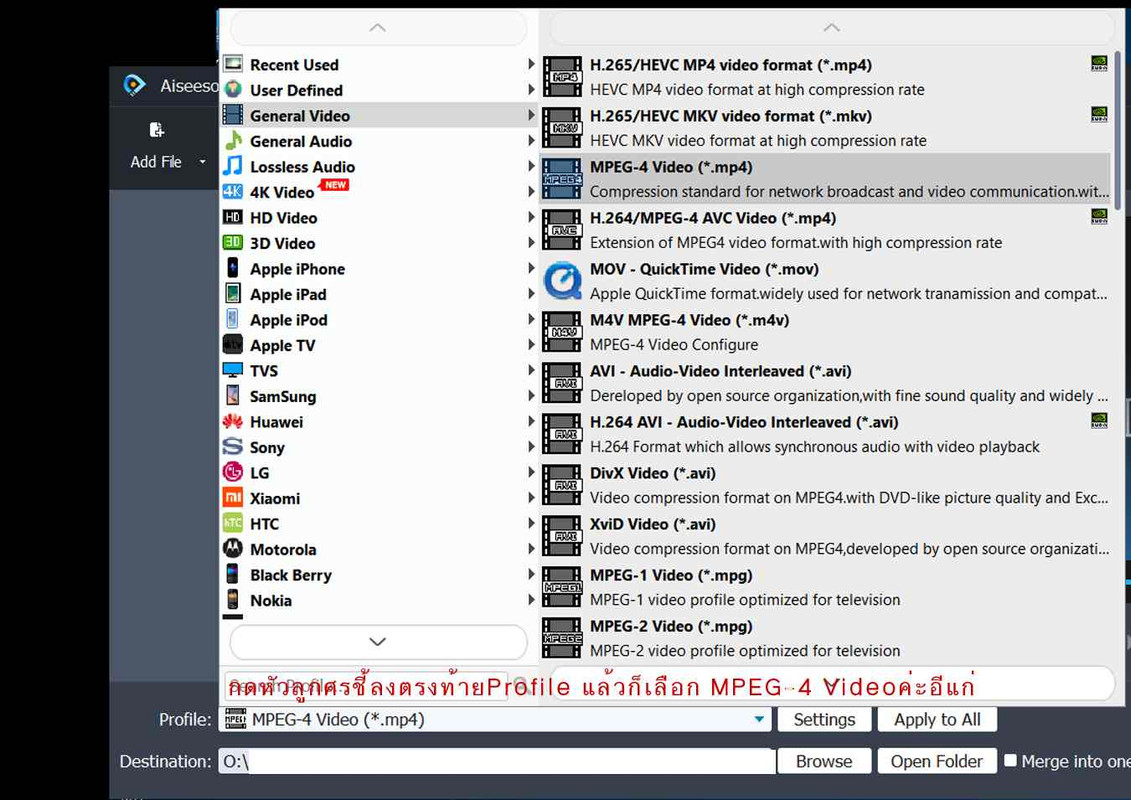This screenshot has width=1131, height=800.
Task: Click the Sony logo icon
Action: (233, 447)
